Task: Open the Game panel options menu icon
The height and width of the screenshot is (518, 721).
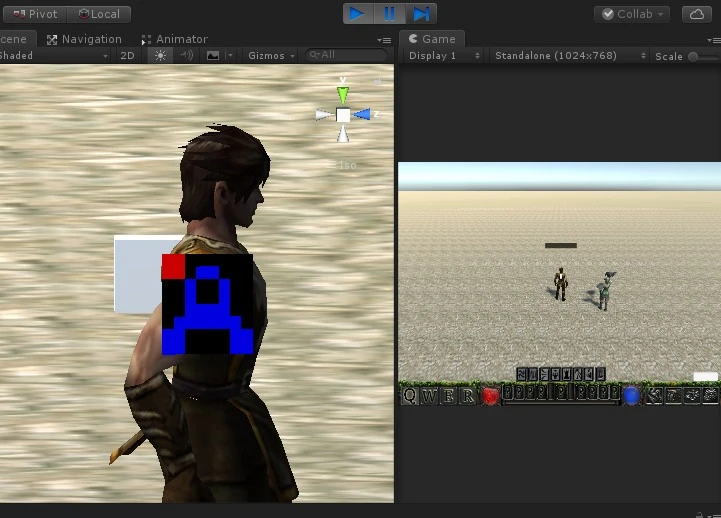Action: point(714,40)
